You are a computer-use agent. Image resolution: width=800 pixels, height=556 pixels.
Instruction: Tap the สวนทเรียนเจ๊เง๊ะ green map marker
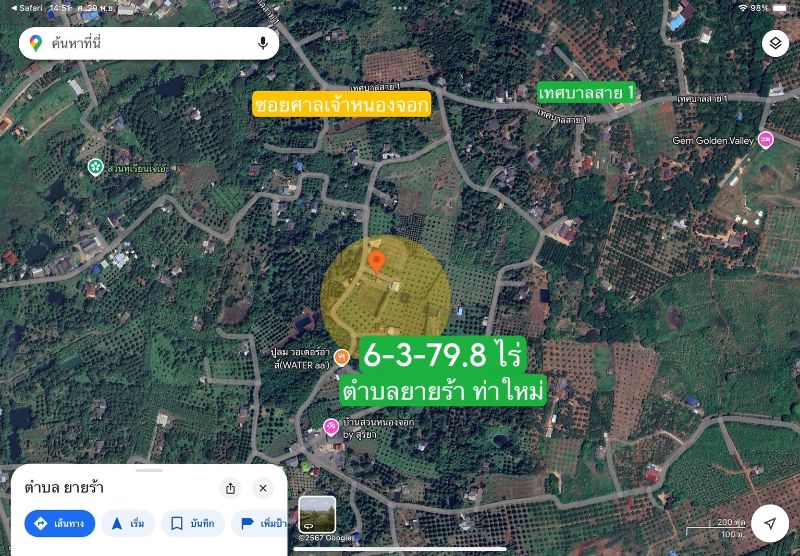click(95, 166)
